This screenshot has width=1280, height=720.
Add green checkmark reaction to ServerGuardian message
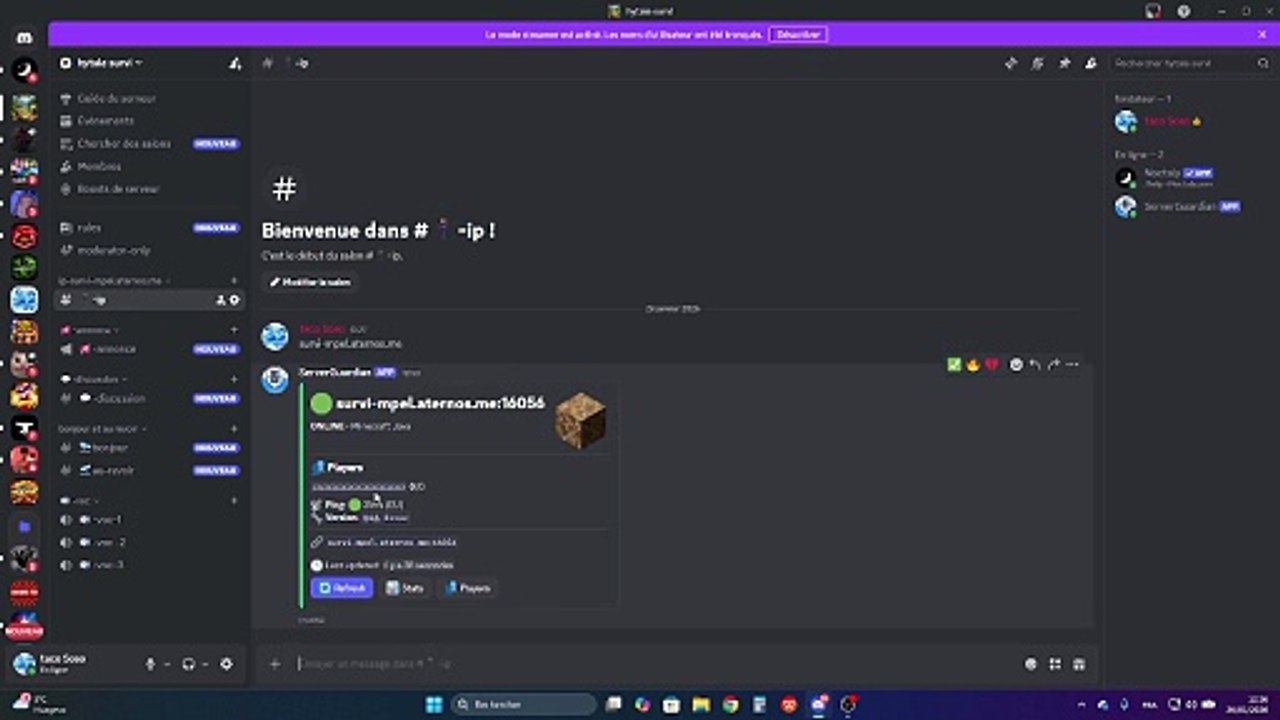[954, 365]
